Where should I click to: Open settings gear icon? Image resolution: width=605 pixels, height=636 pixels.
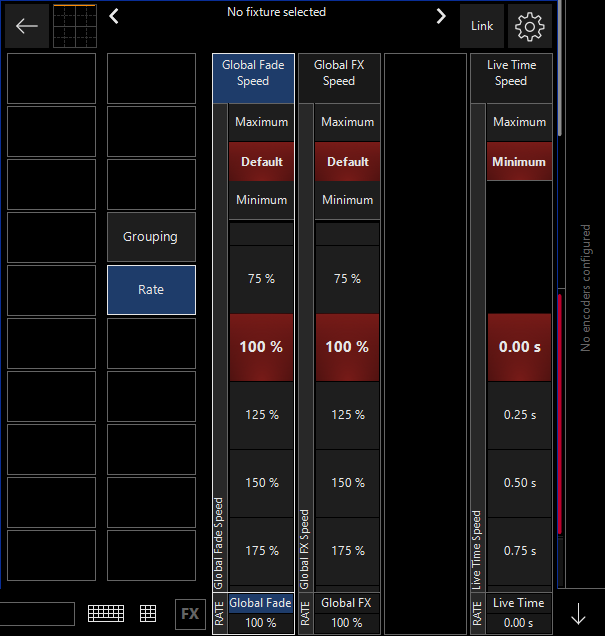pos(530,26)
